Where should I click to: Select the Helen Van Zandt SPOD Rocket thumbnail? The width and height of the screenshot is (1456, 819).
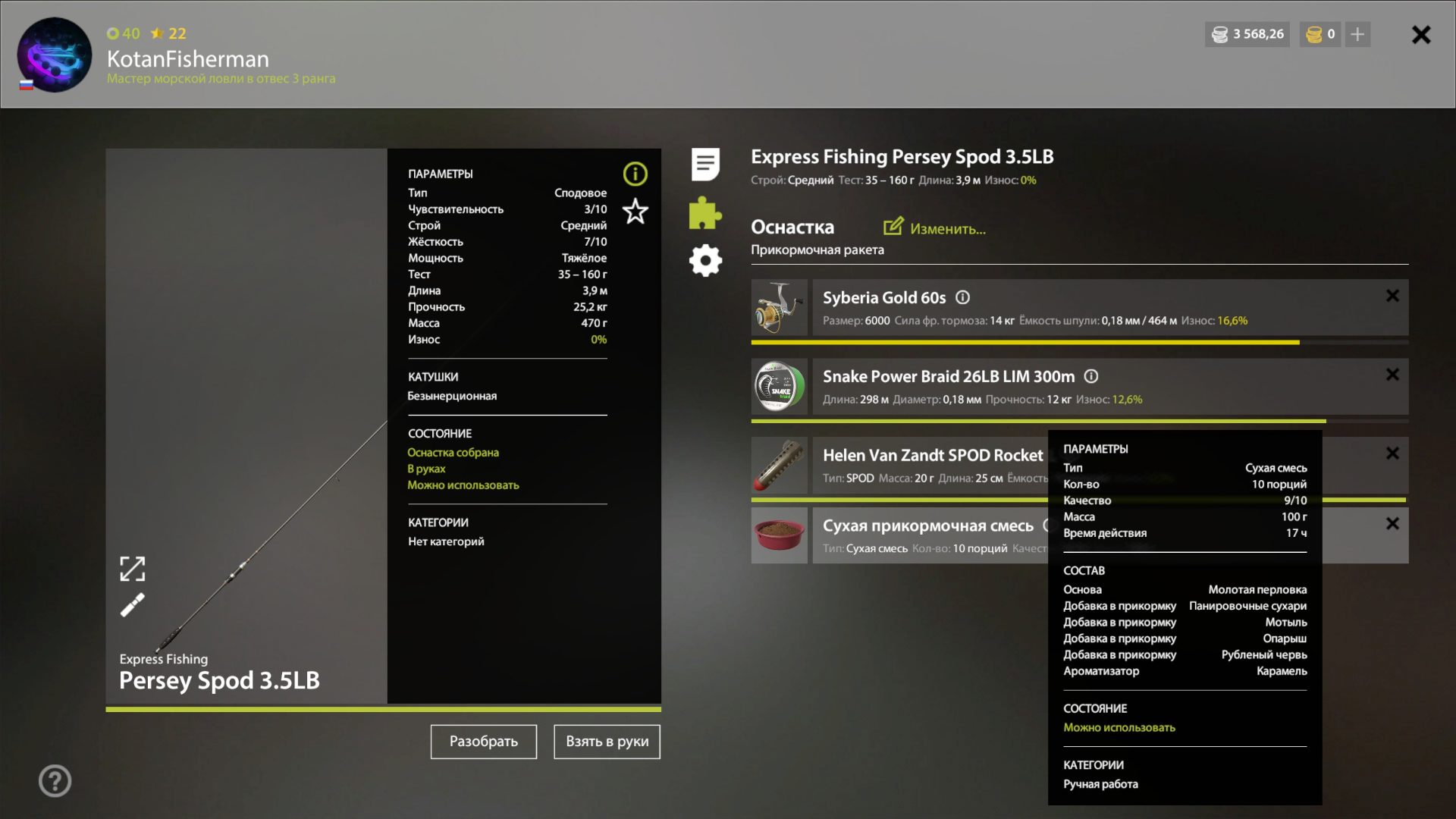[x=780, y=465]
